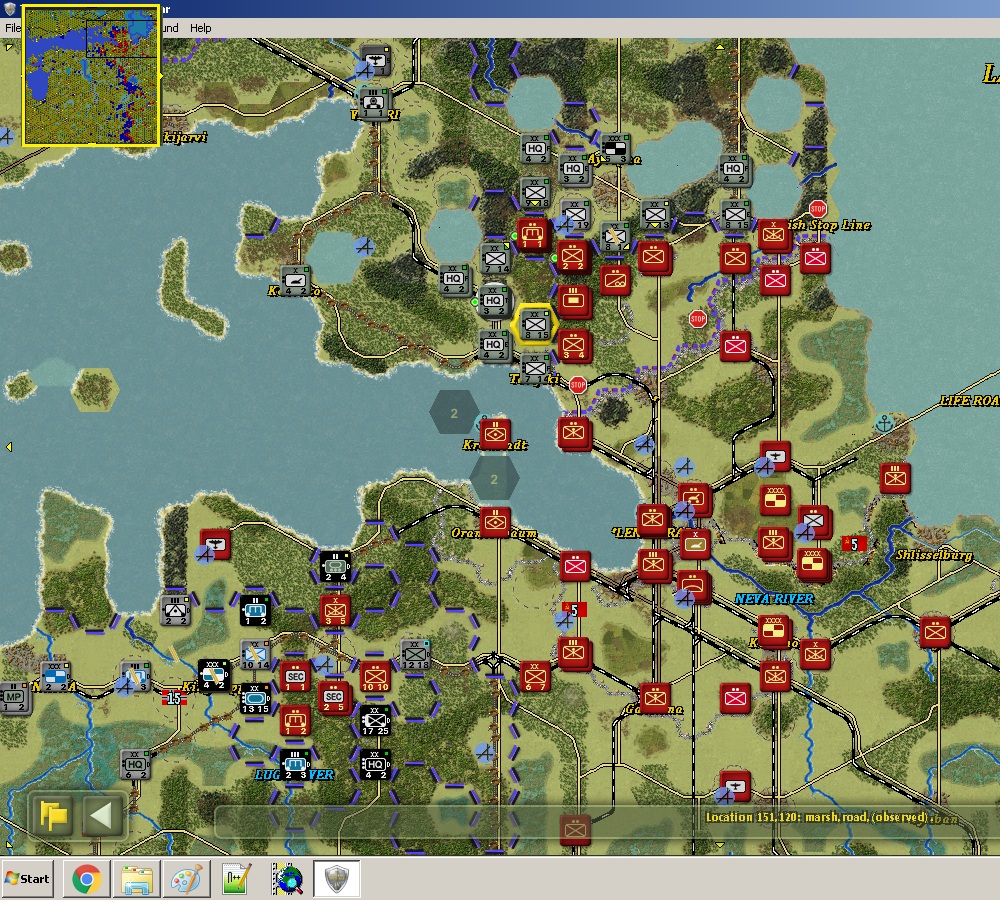Select the black HQ unit marked 4 2
This screenshot has height=900, width=1000.
point(375,765)
